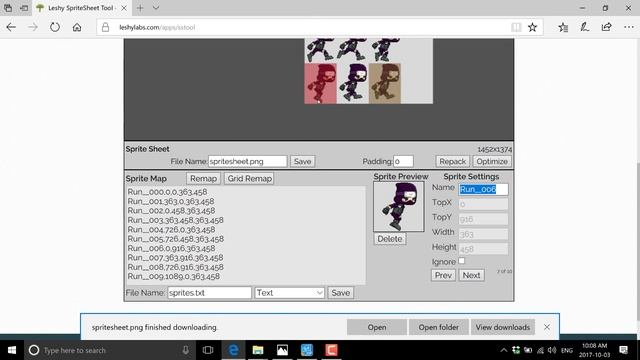Save the sprite sheet image
Viewport: 640px width, 360px height.
pyautogui.click(x=302, y=161)
